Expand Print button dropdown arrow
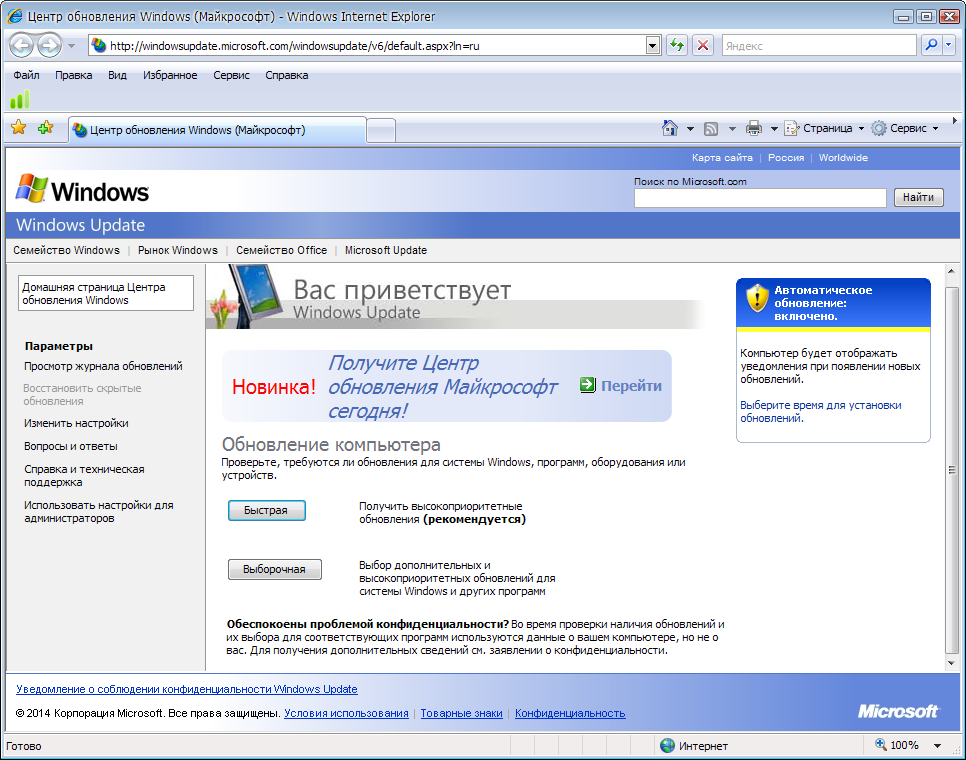 point(774,129)
